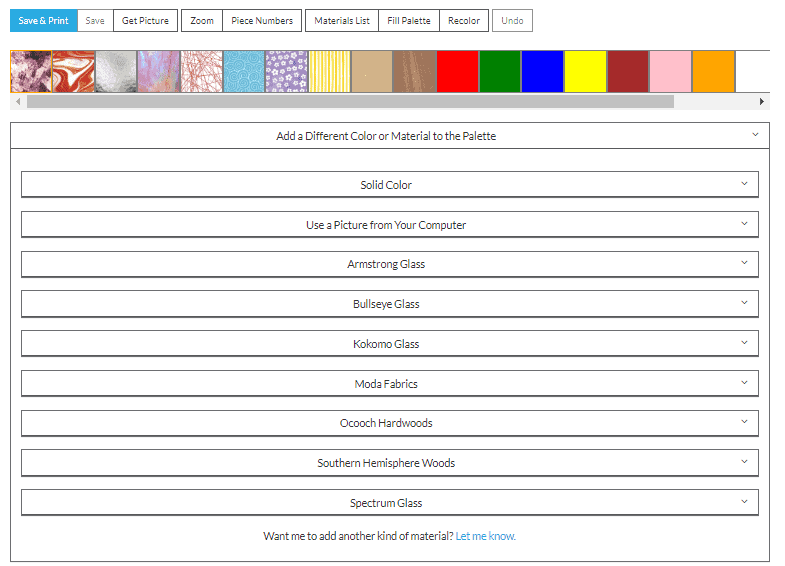Pick the solid green color swatch
Image resolution: width=785 pixels, height=566 pixels.
tap(500, 72)
